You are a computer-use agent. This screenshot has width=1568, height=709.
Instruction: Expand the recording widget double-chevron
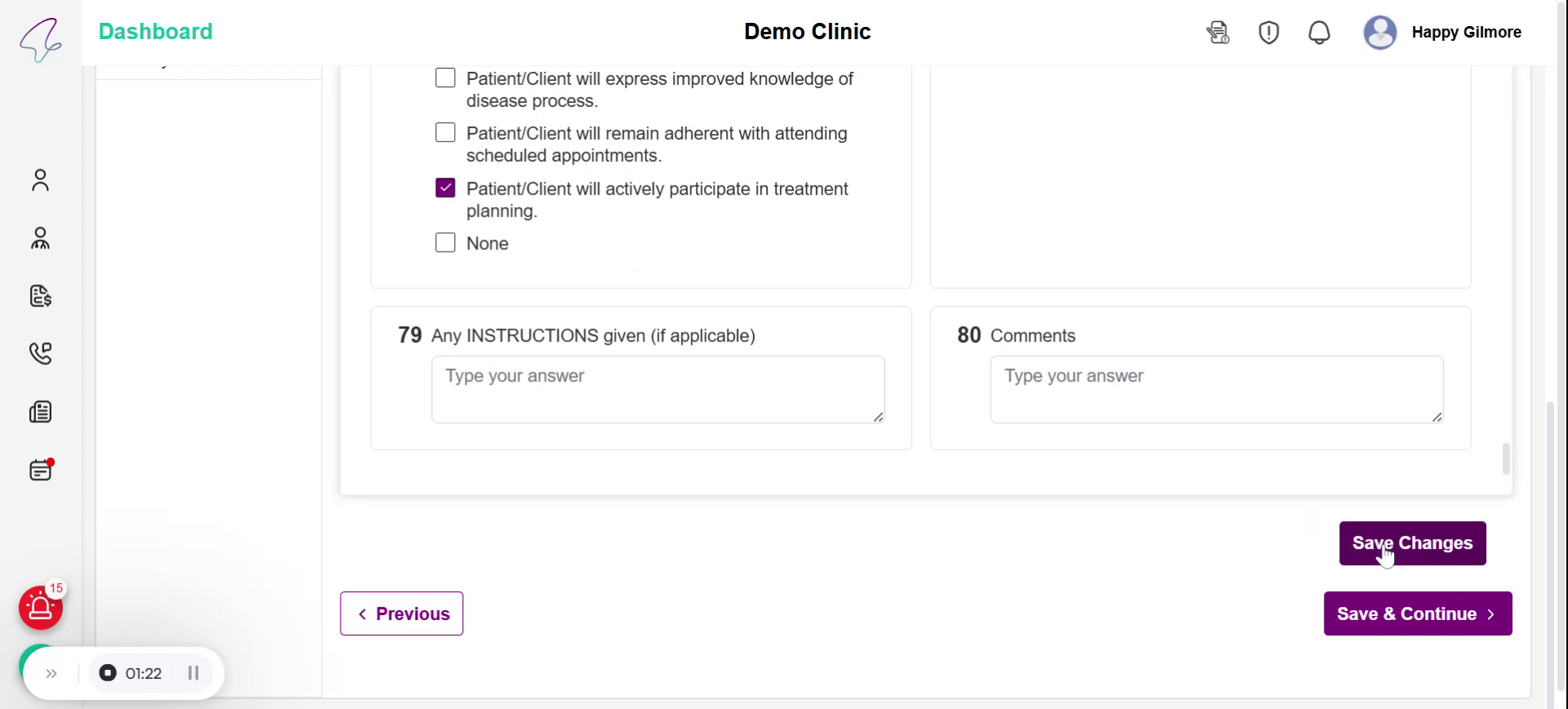(51, 673)
